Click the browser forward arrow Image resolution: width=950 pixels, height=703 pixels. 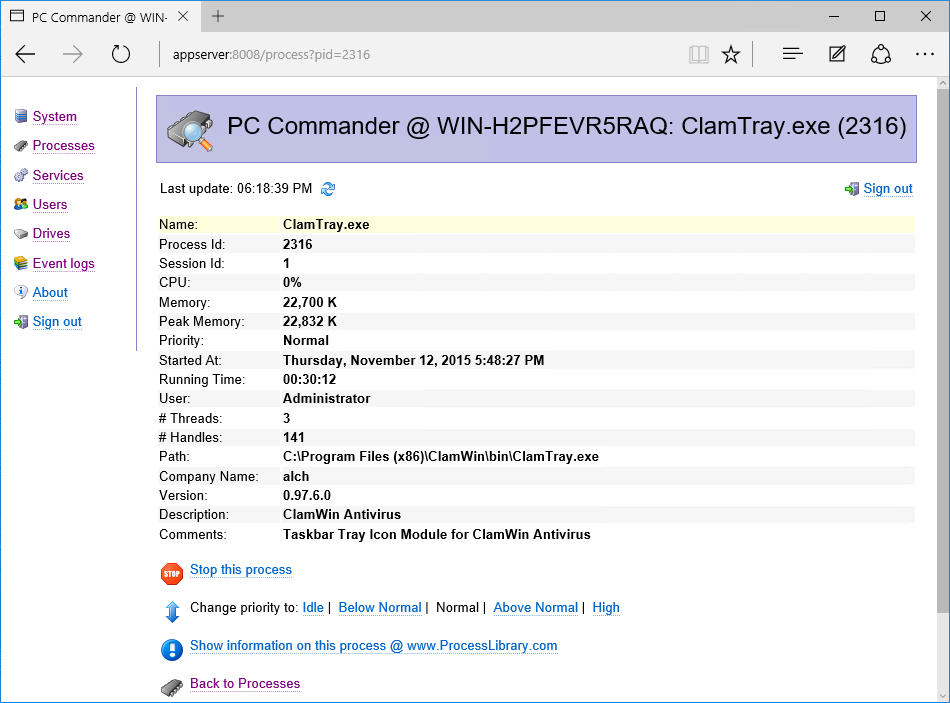point(73,55)
